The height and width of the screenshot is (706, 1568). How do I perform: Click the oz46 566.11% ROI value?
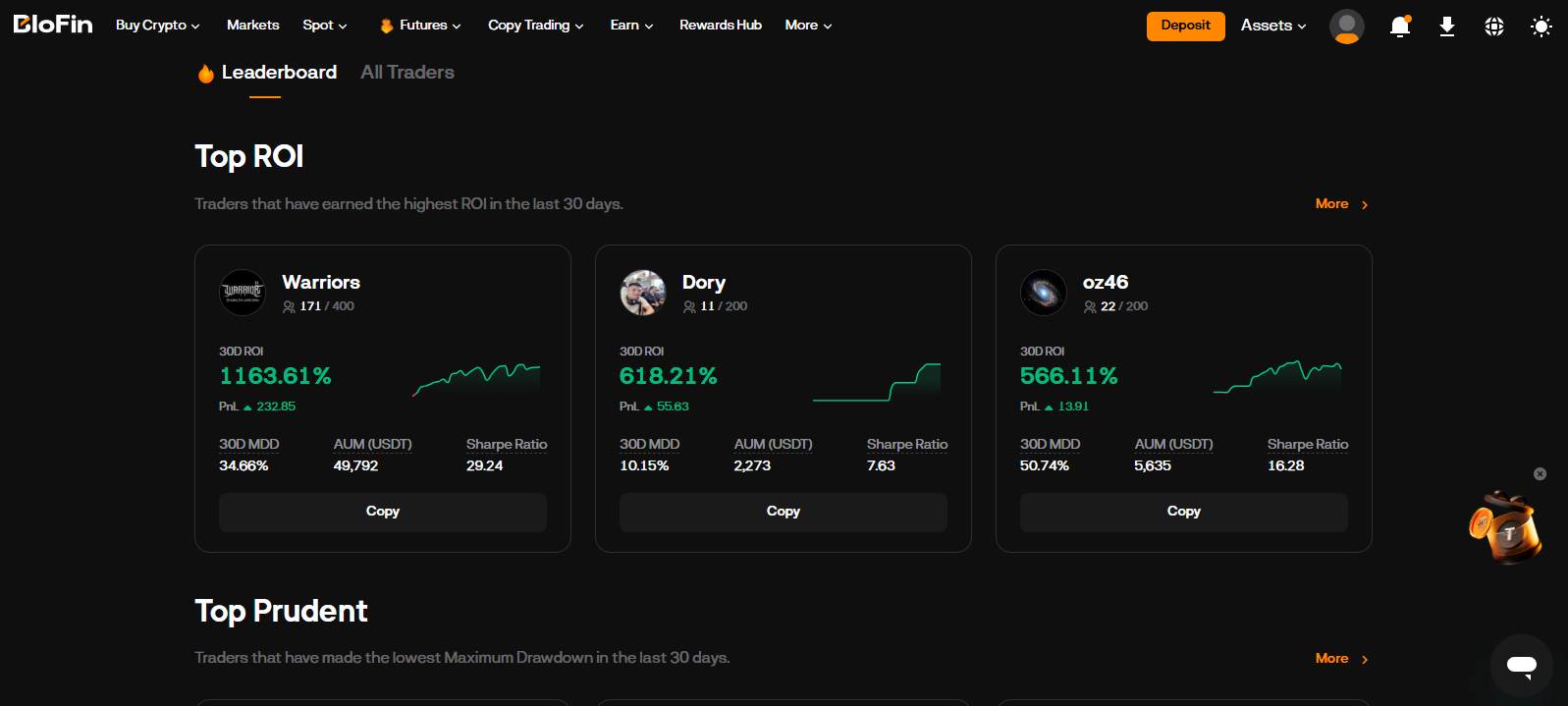click(1068, 376)
